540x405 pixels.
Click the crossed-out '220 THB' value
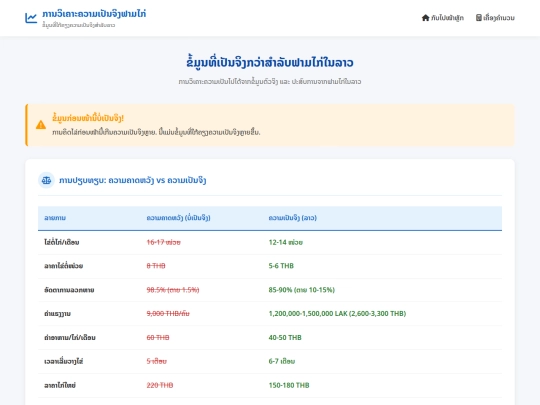(160, 385)
